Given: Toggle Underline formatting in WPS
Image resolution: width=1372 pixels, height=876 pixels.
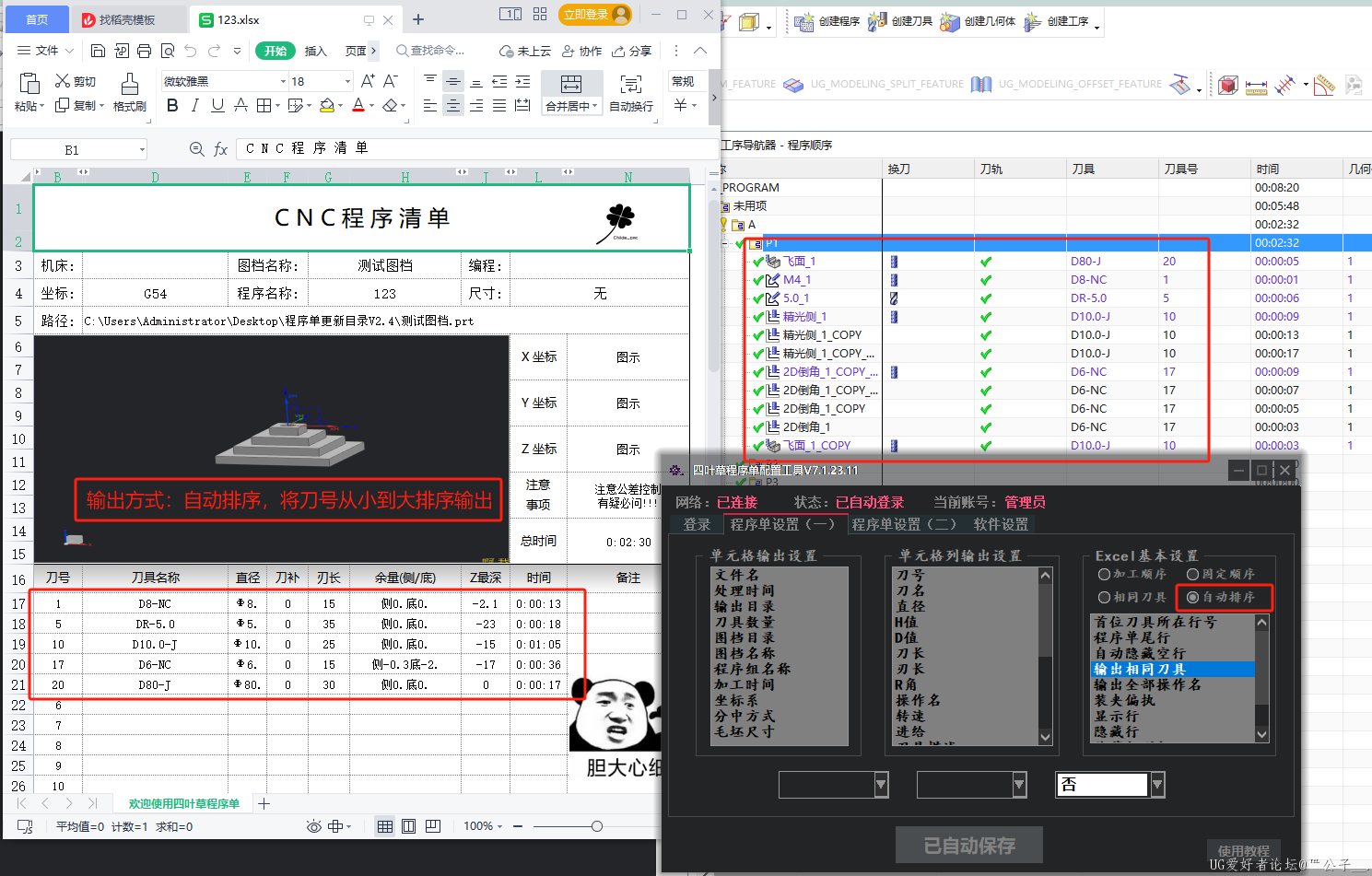Looking at the screenshot, I should 217,106.
